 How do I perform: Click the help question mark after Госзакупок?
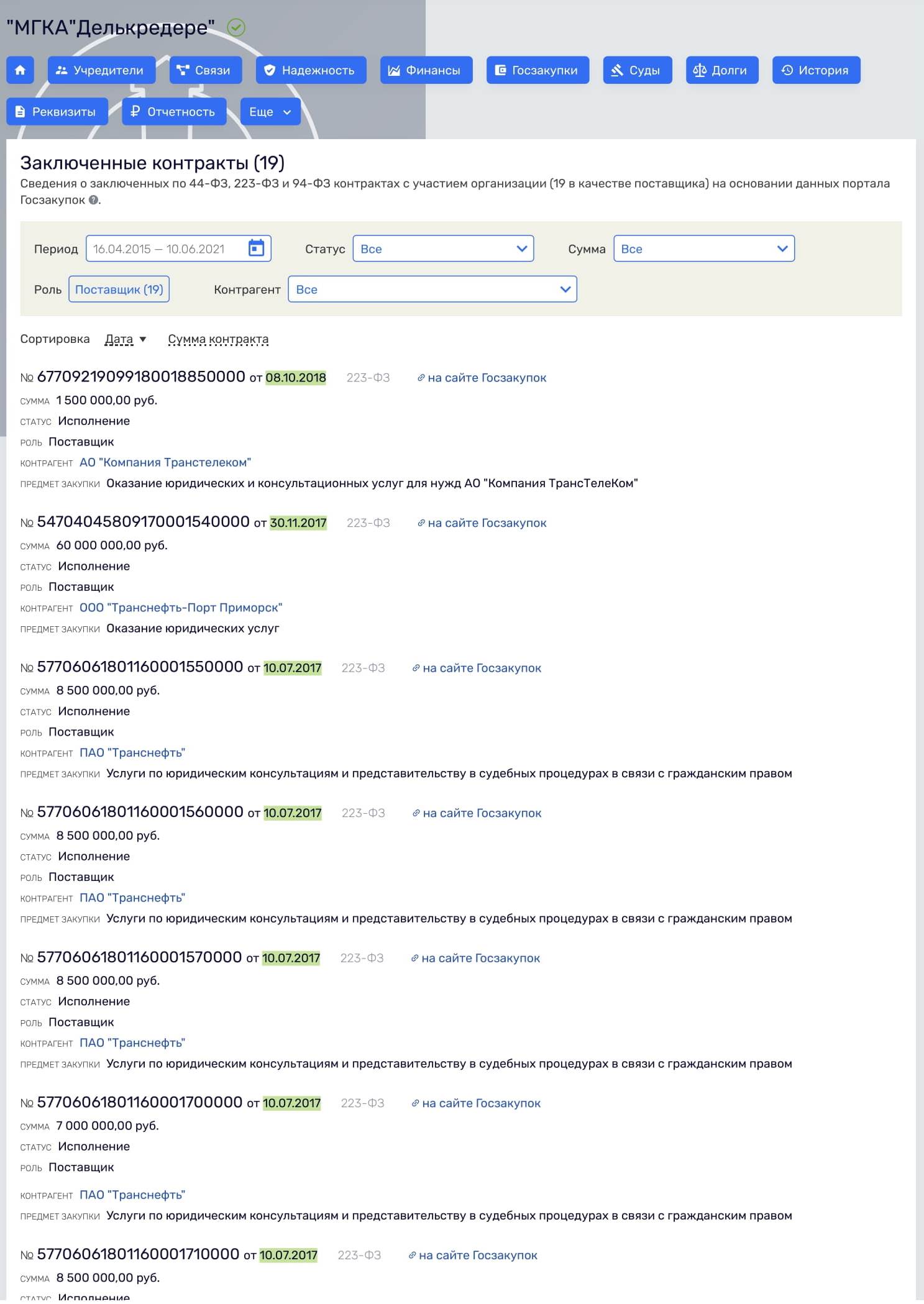(94, 200)
